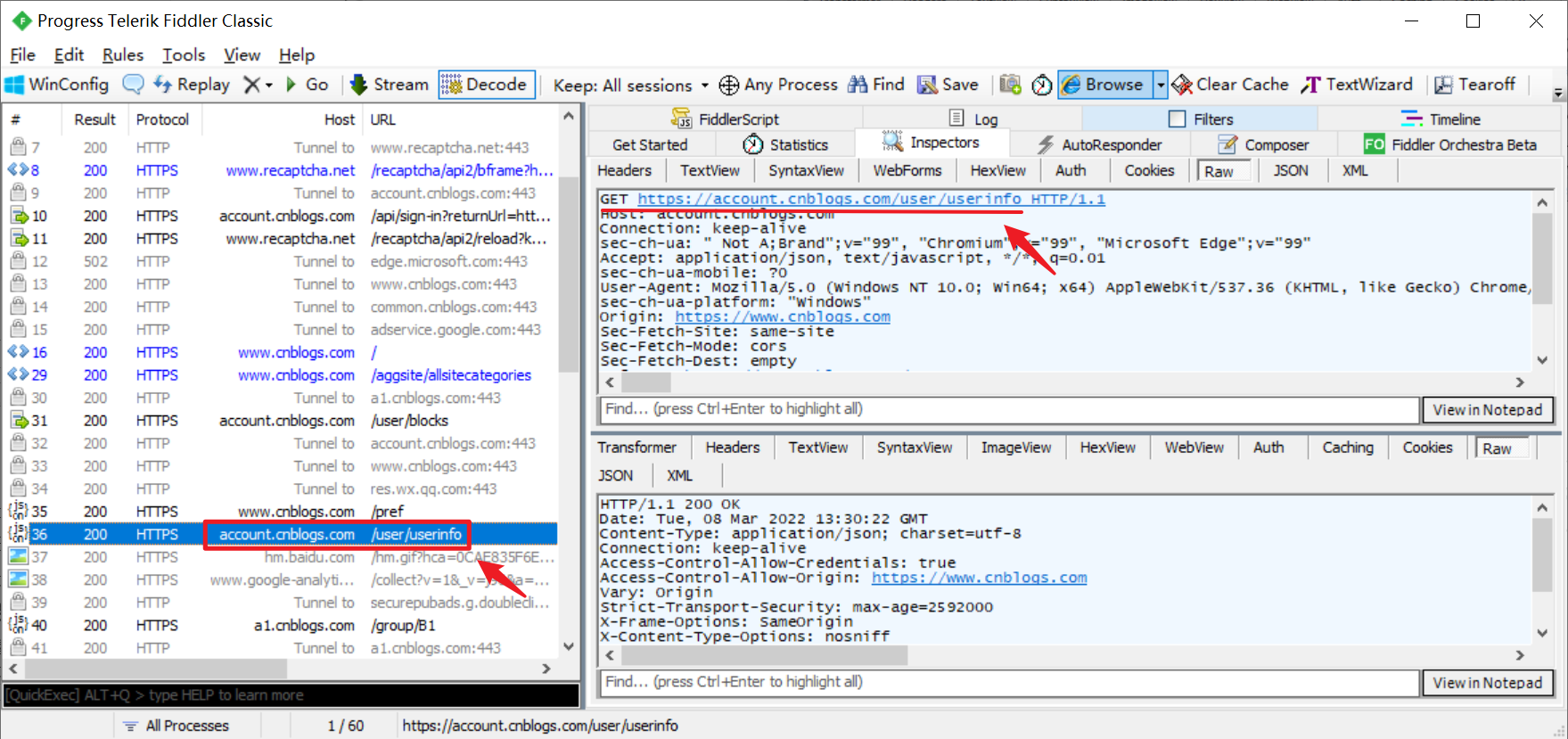The height and width of the screenshot is (739, 1568).
Task: Switch to the Statistics tab
Action: (785, 144)
